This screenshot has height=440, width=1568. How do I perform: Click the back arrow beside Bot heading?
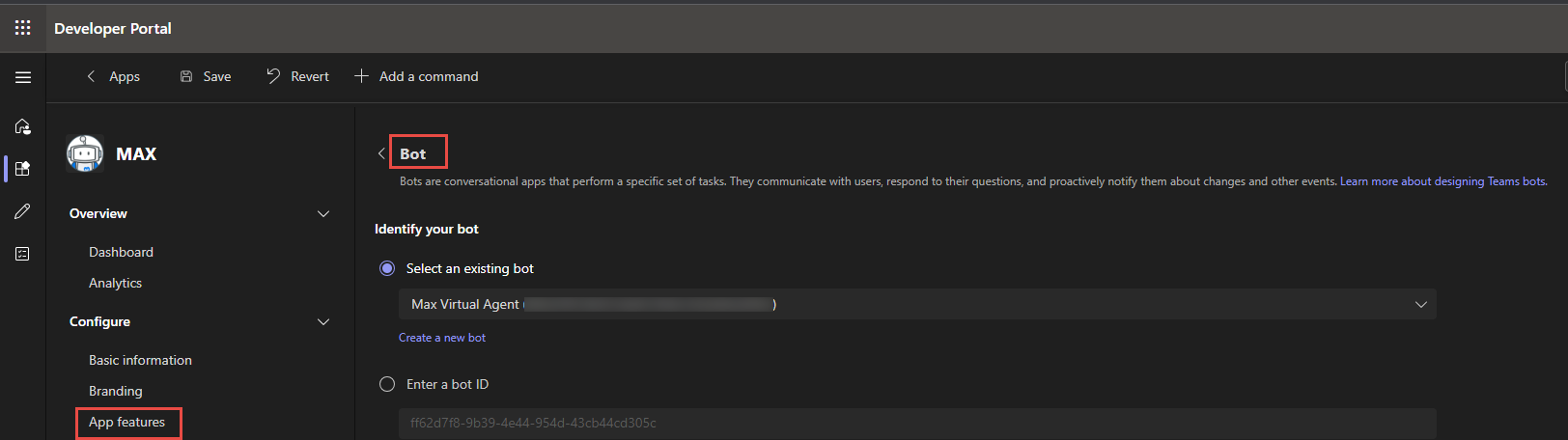click(381, 153)
